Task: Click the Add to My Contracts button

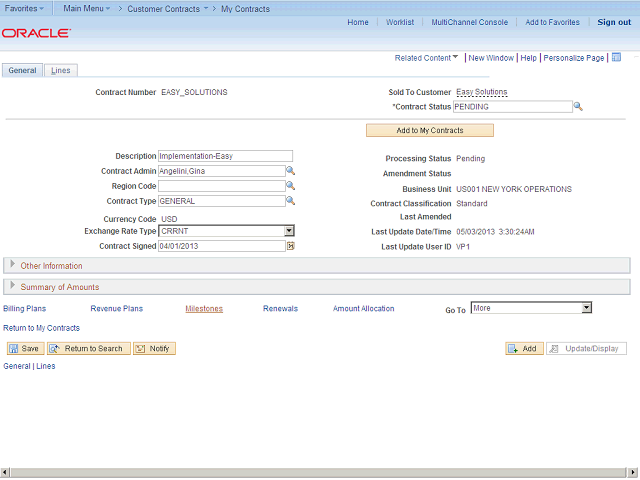Action: click(429, 130)
